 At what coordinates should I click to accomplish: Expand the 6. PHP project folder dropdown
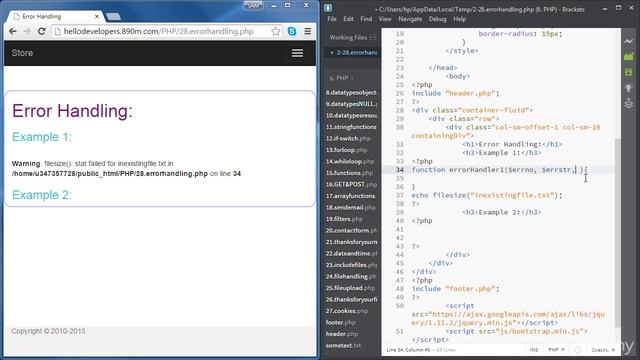coord(342,78)
